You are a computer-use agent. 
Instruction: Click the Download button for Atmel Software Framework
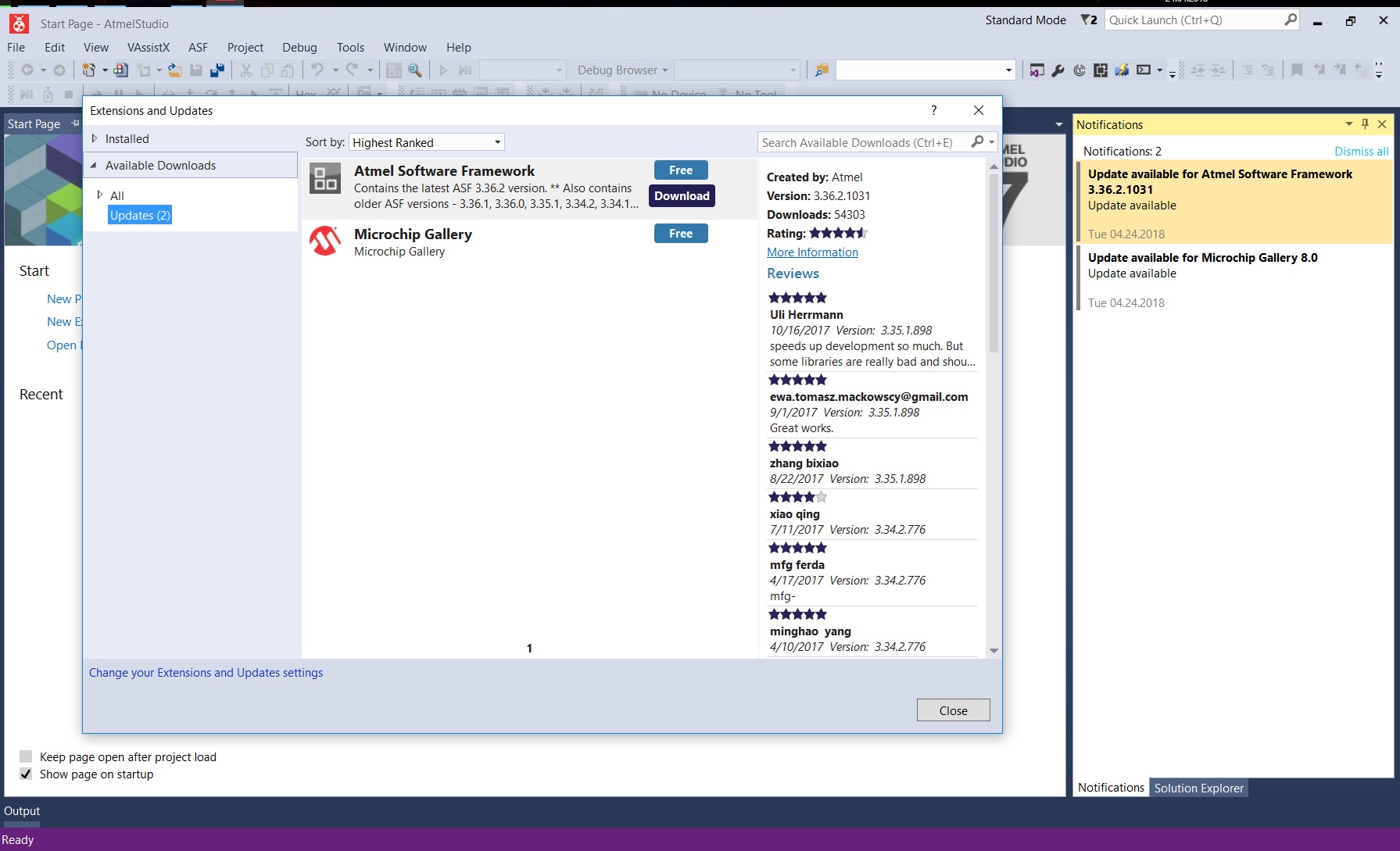682,195
